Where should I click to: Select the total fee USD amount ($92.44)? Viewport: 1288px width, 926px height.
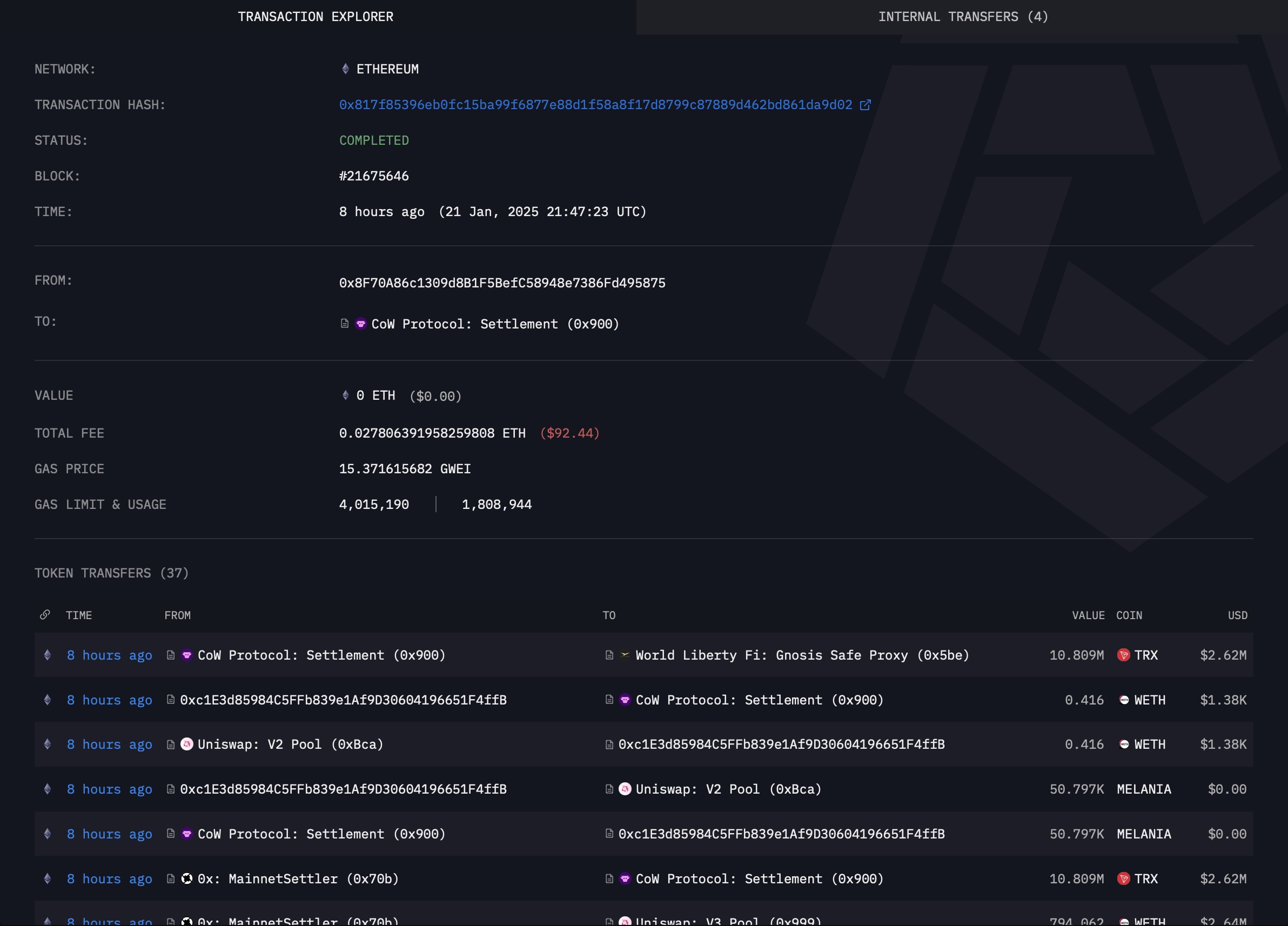point(569,433)
